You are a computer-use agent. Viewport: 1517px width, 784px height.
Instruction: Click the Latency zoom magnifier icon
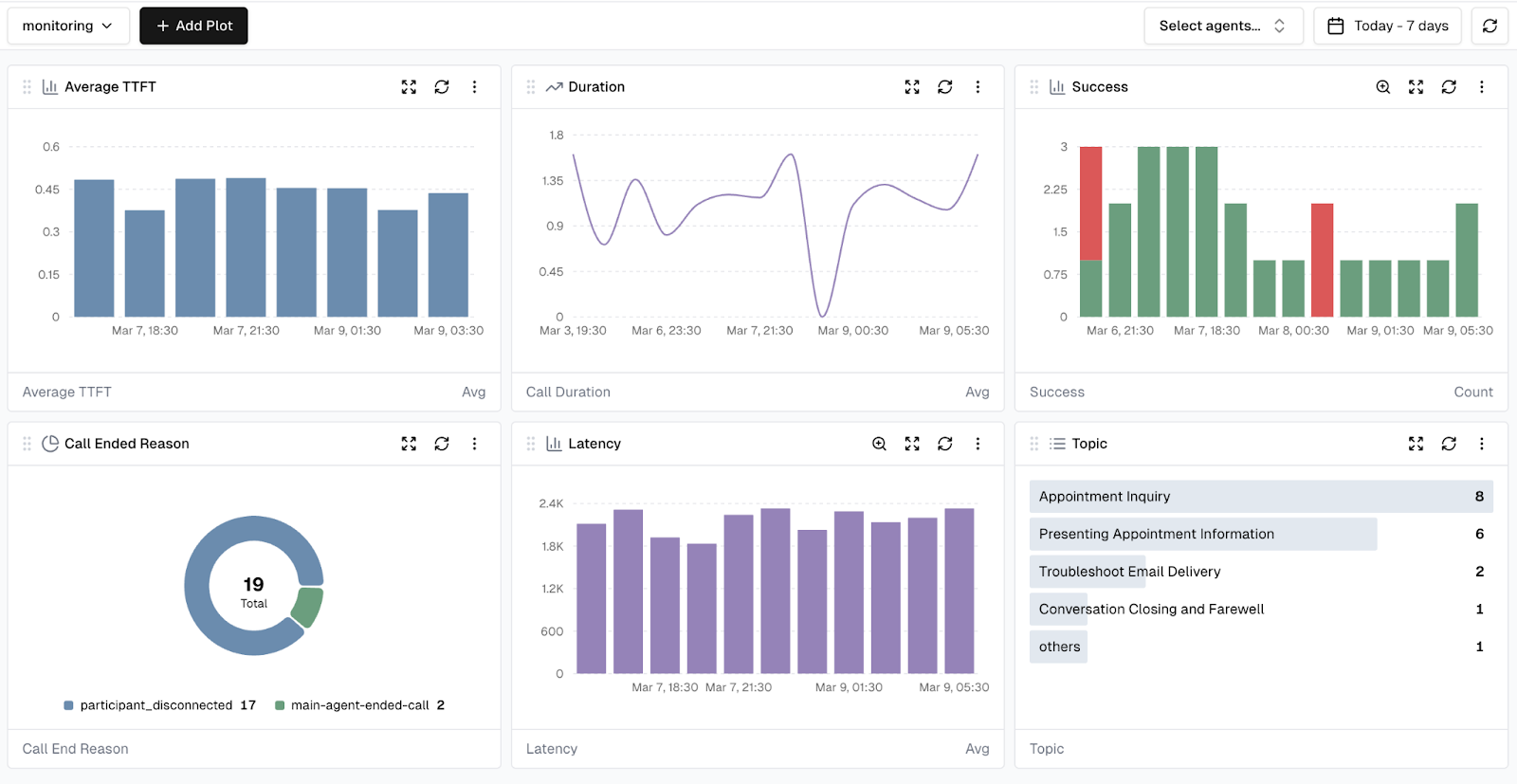(x=879, y=444)
